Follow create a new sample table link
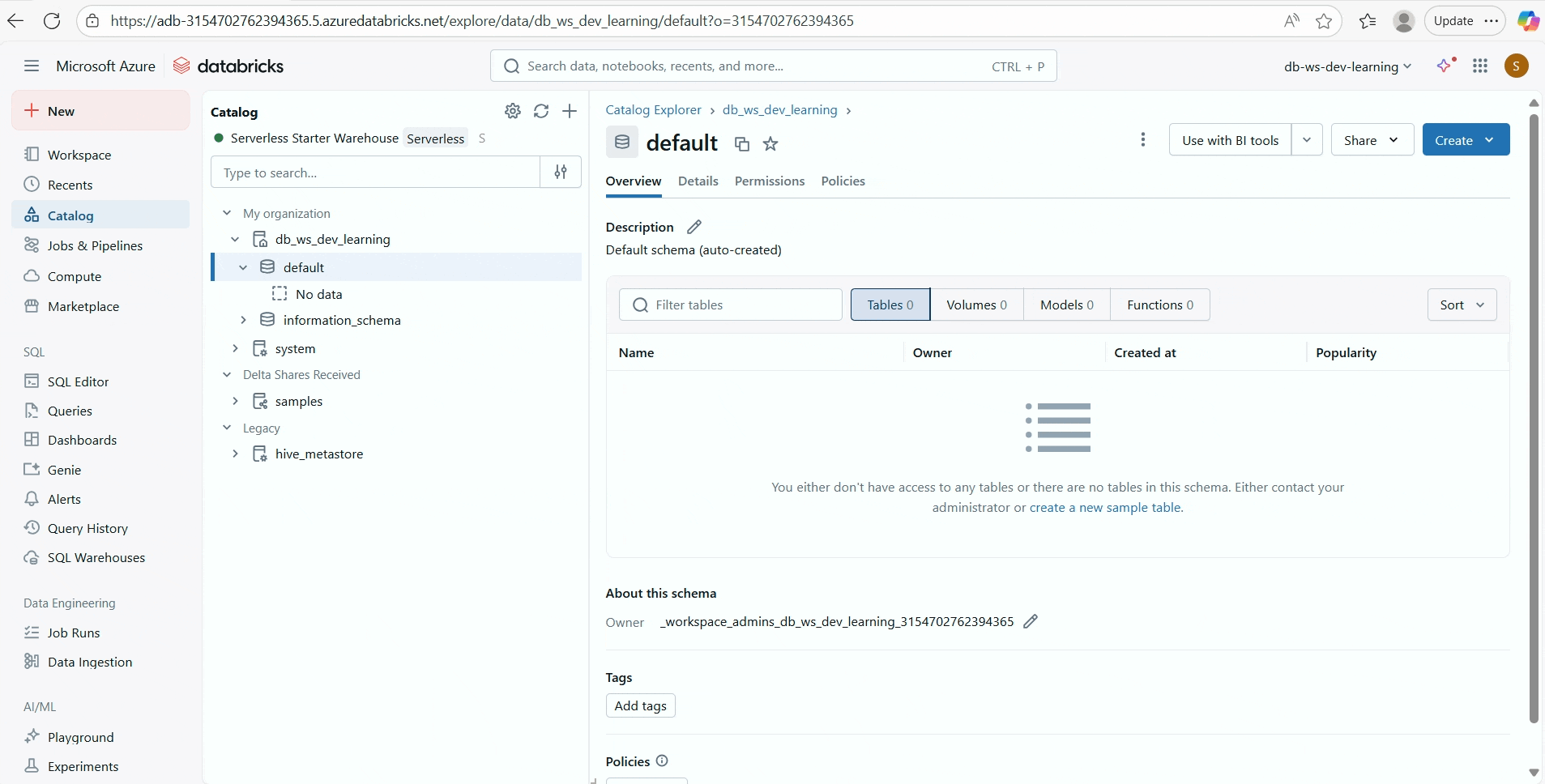Screen dimensions: 1545x784 [x=1105, y=507]
